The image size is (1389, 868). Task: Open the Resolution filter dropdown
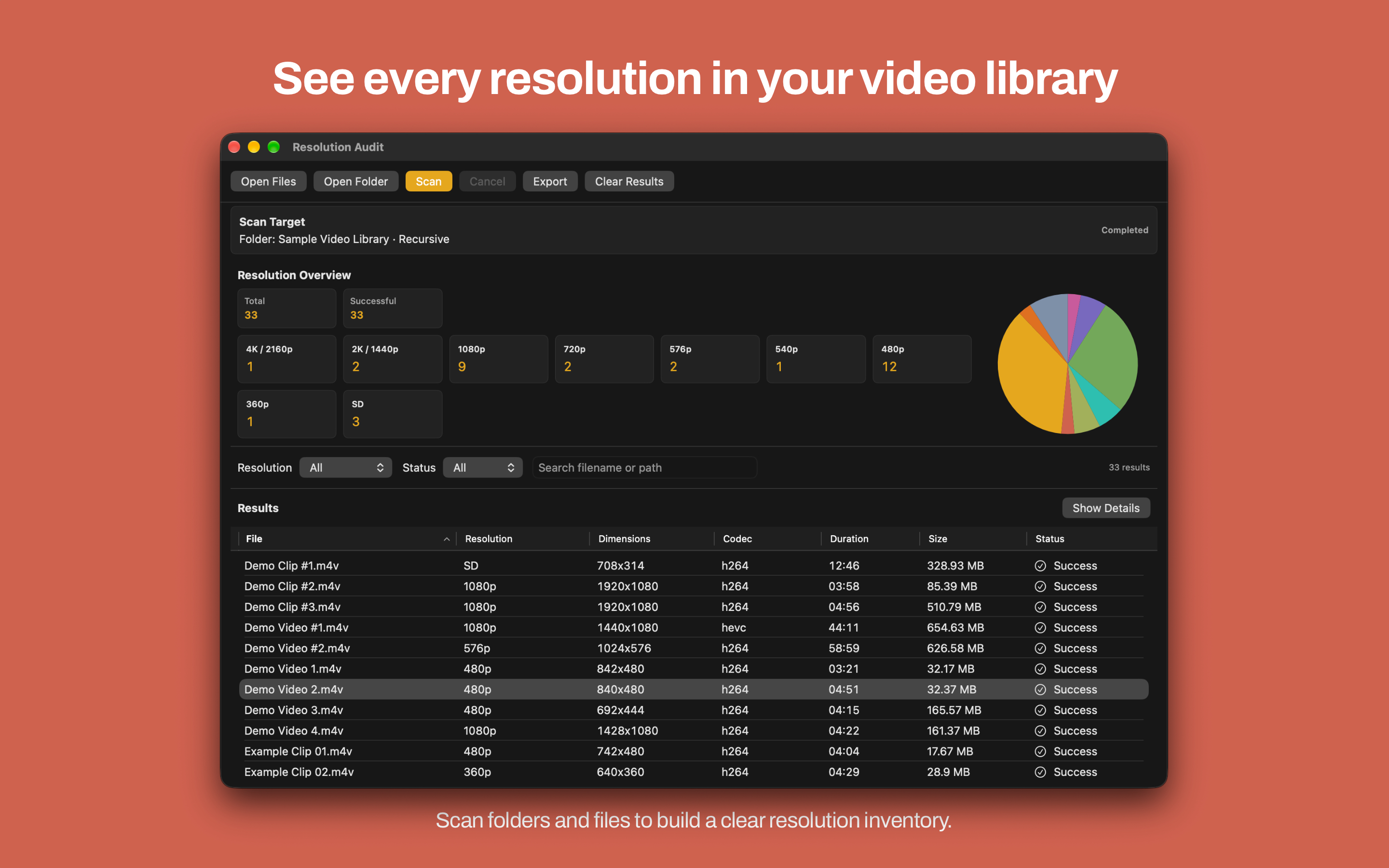[345, 467]
